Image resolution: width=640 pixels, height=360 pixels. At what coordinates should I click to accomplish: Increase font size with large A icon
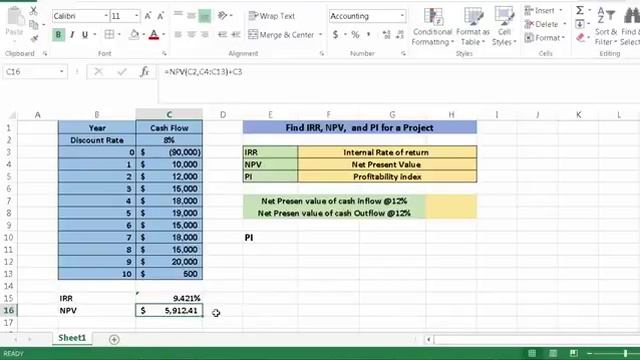pos(148,16)
